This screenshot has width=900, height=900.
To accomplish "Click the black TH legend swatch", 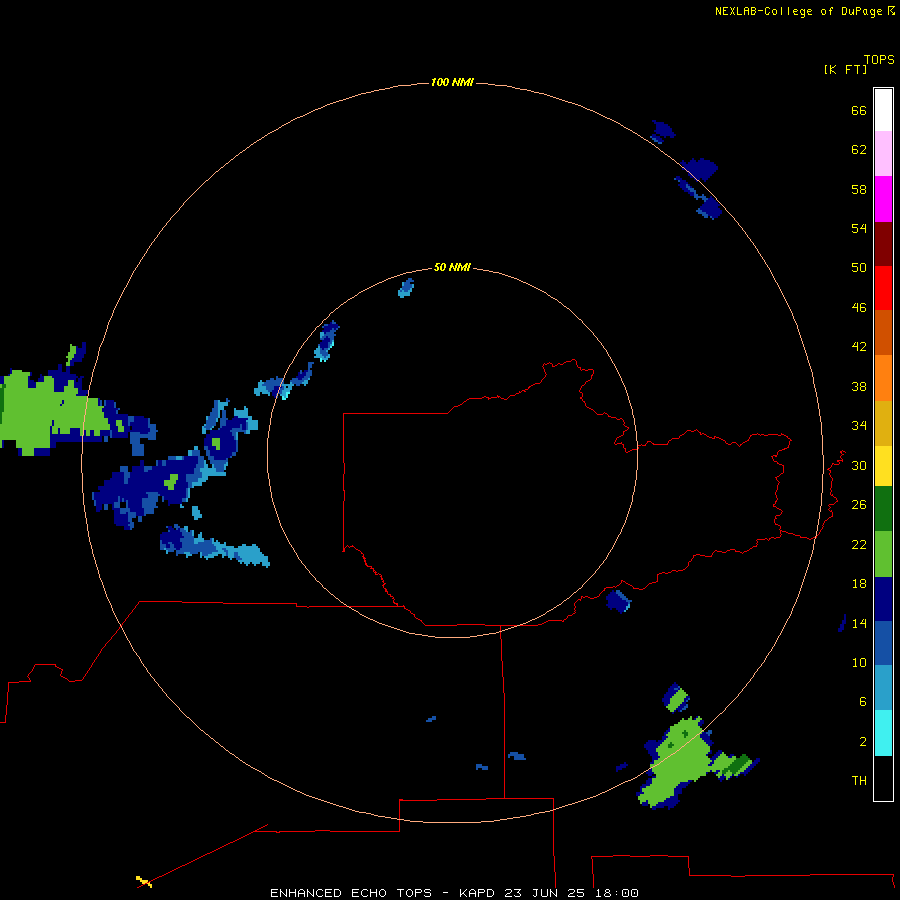I will (883, 778).
